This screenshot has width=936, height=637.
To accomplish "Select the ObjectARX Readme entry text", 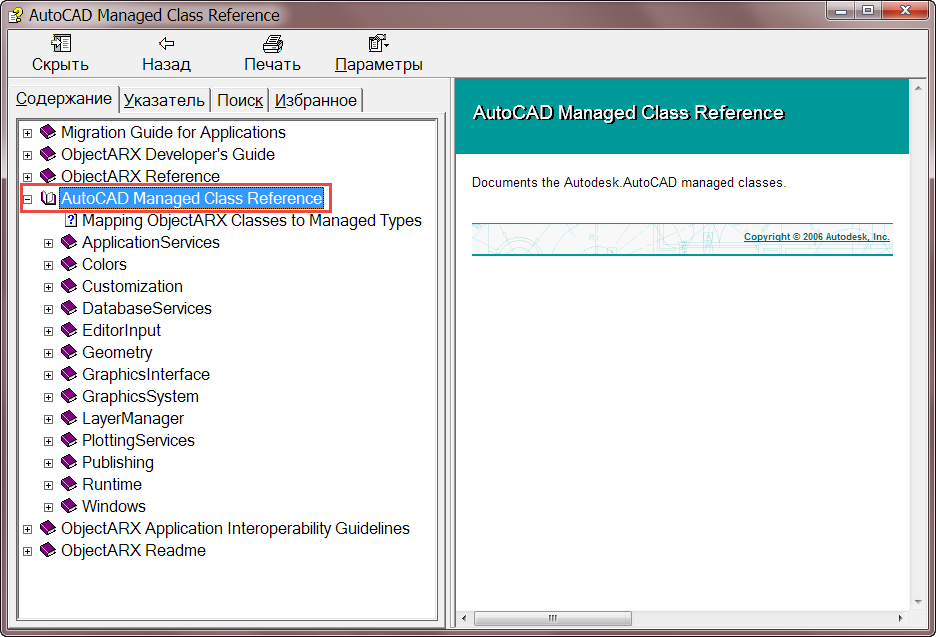I will click(133, 550).
